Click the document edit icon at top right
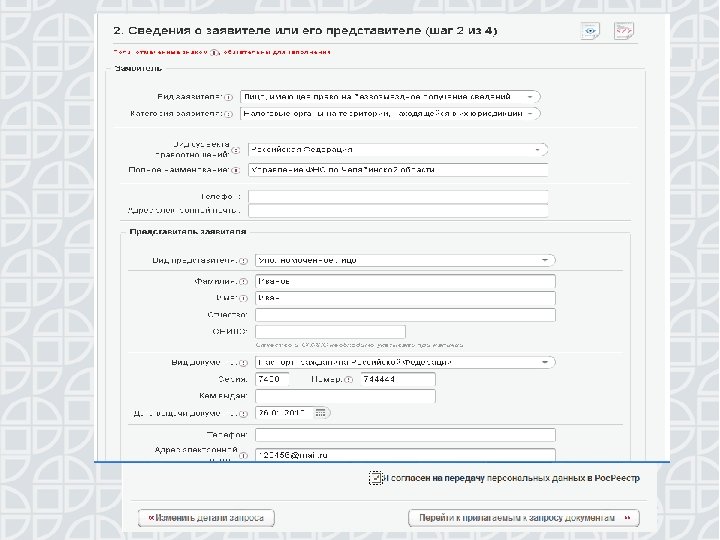The image size is (720, 540). 624,31
